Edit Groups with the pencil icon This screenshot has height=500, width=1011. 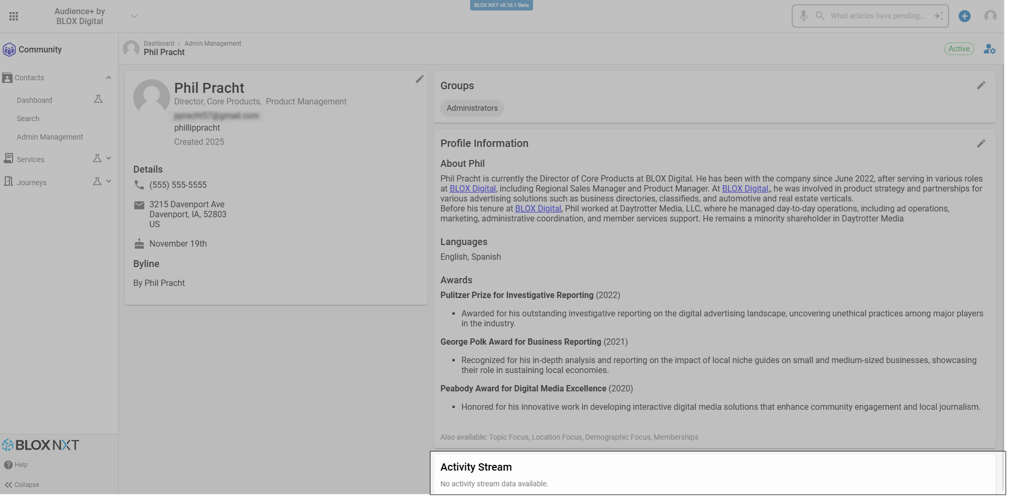[981, 85]
